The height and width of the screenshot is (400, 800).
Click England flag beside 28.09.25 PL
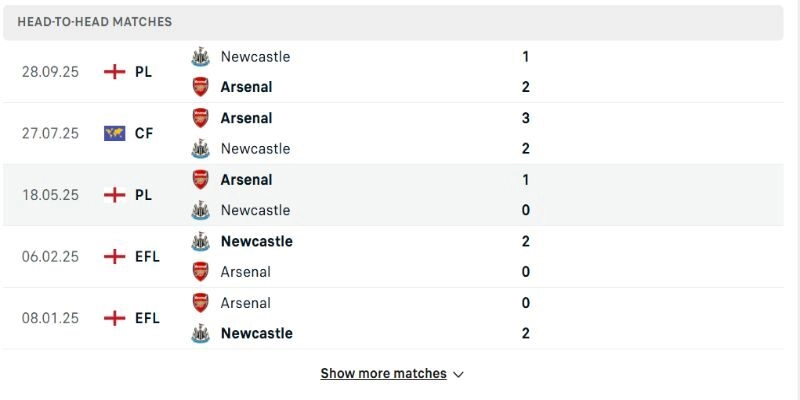pos(115,72)
